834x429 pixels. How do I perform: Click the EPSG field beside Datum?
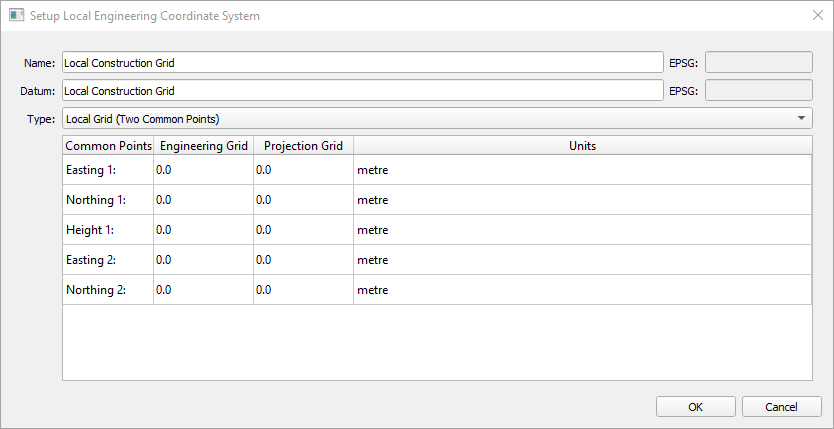[759, 91]
